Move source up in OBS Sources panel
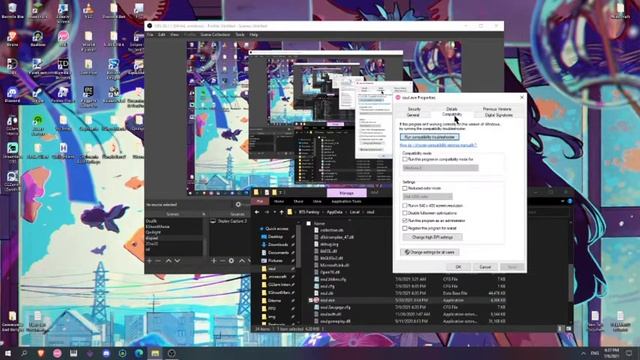The image size is (640, 360). click(x=241, y=261)
